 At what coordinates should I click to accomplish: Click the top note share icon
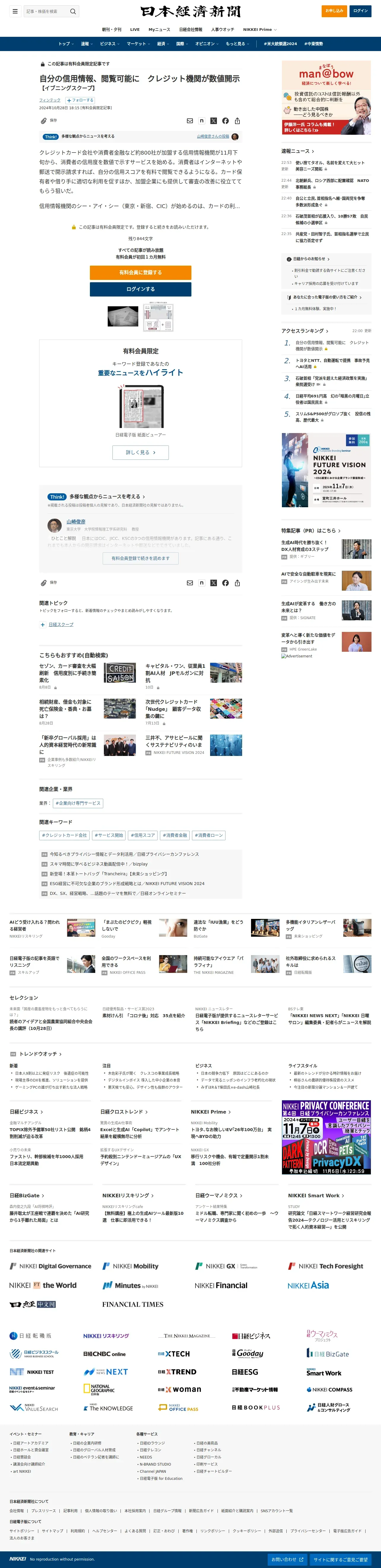tap(201, 121)
